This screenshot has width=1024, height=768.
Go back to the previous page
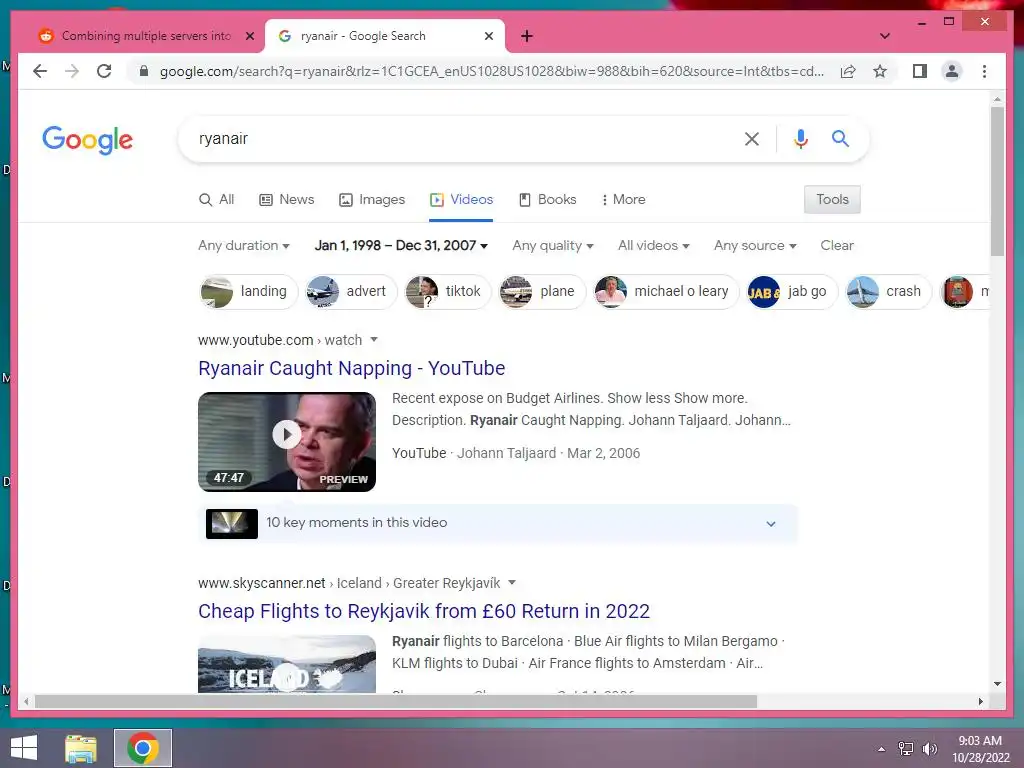[40, 71]
